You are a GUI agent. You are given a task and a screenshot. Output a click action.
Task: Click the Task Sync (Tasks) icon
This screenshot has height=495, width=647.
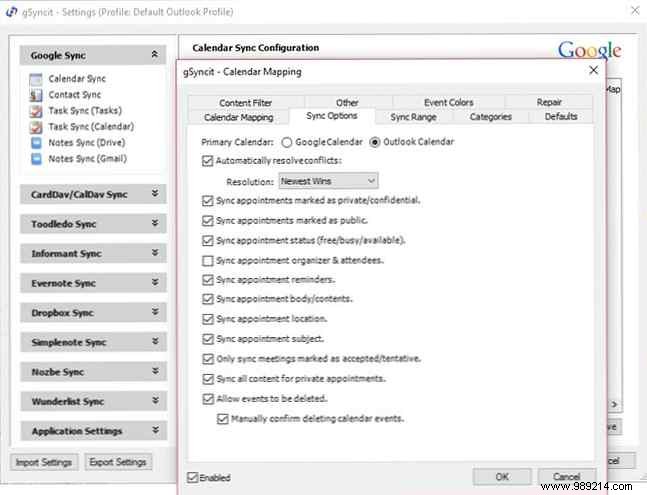(x=36, y=111)
